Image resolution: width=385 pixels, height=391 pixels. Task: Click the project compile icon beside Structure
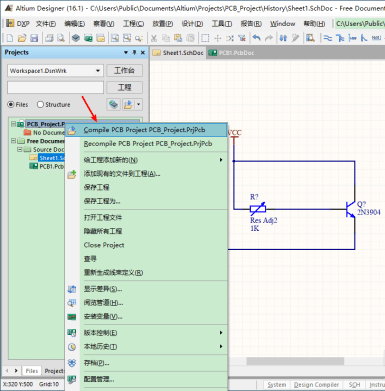click(113, 105)
